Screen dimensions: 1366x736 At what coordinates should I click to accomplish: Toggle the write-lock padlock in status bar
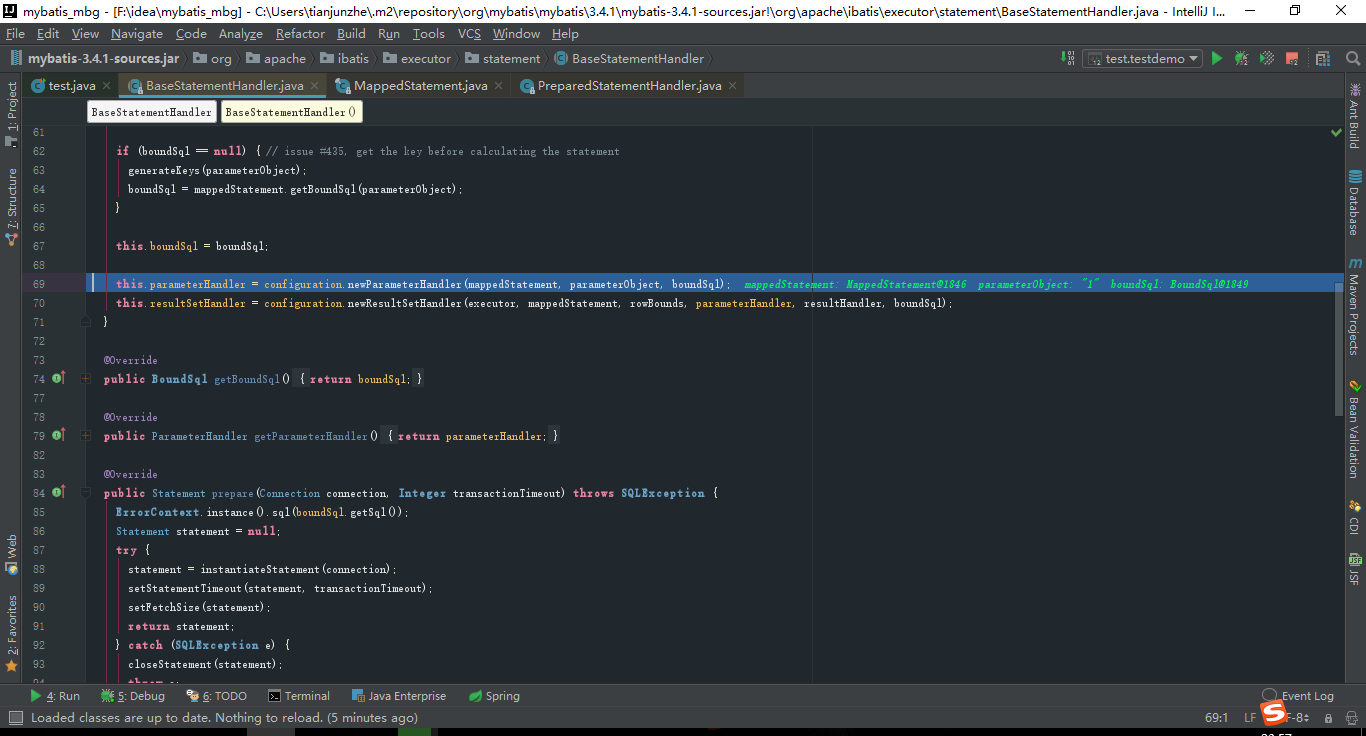[1329, 719]
